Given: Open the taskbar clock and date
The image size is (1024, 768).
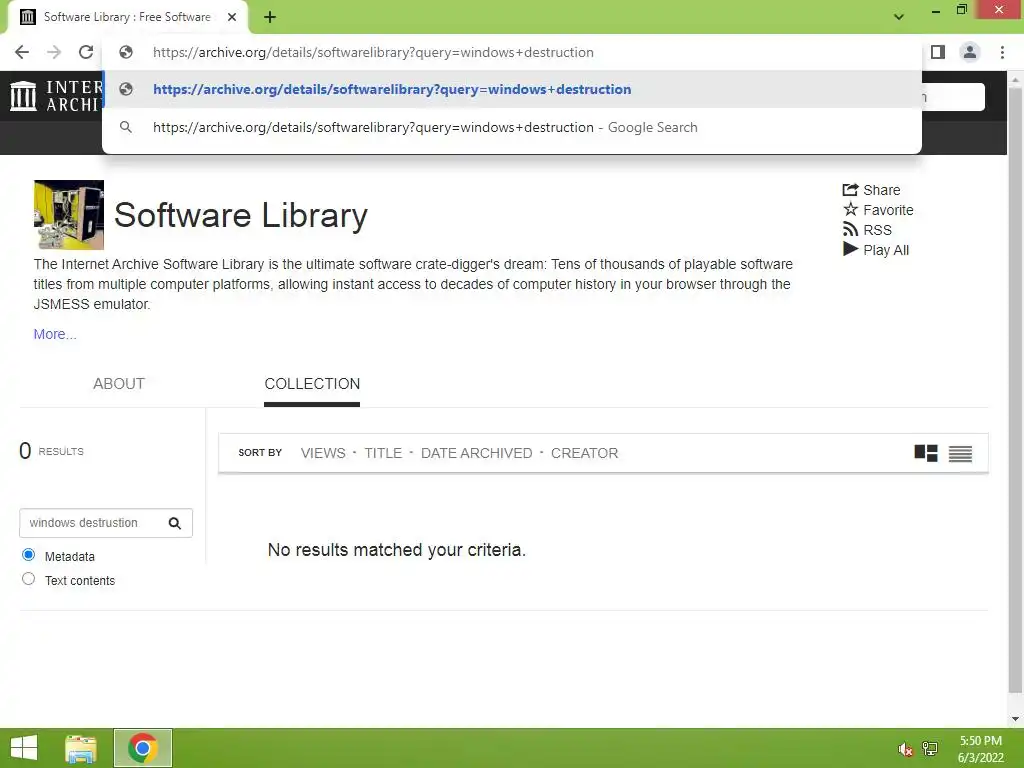Looking at the screenshot, I should 980,749.
